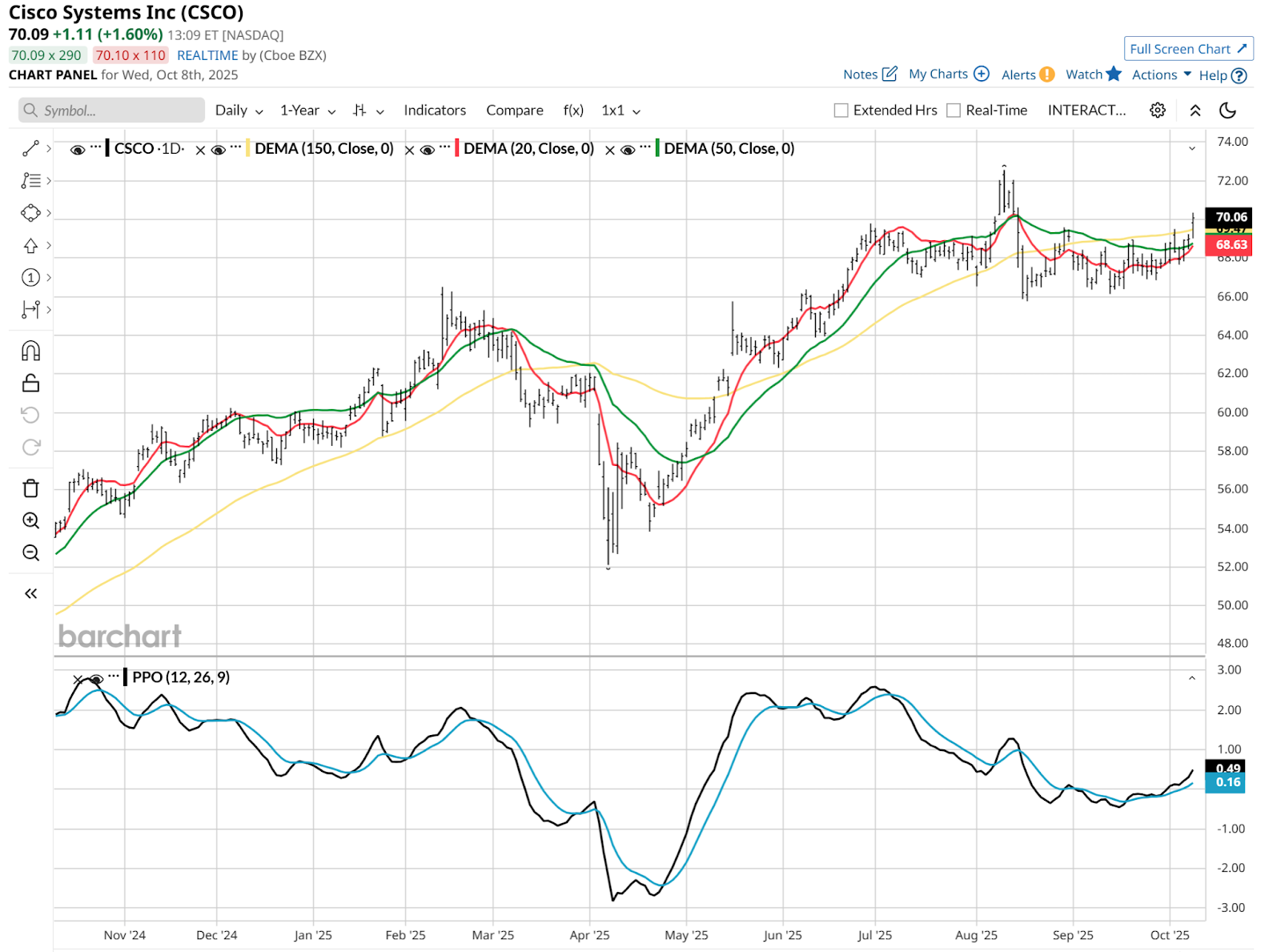Open the 1-Year period dropdown

[307, 110]
